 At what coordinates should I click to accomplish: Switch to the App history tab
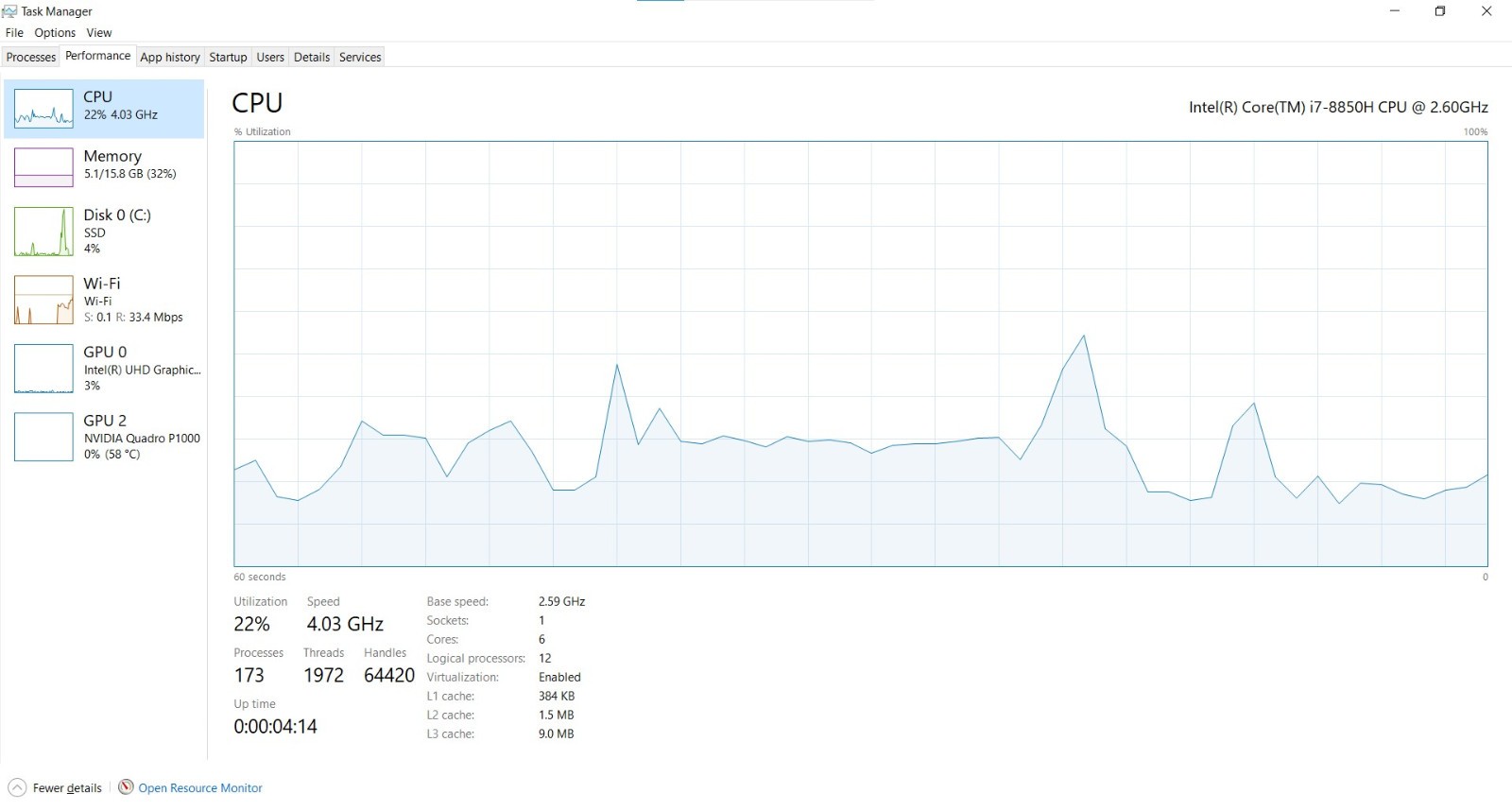170,57
